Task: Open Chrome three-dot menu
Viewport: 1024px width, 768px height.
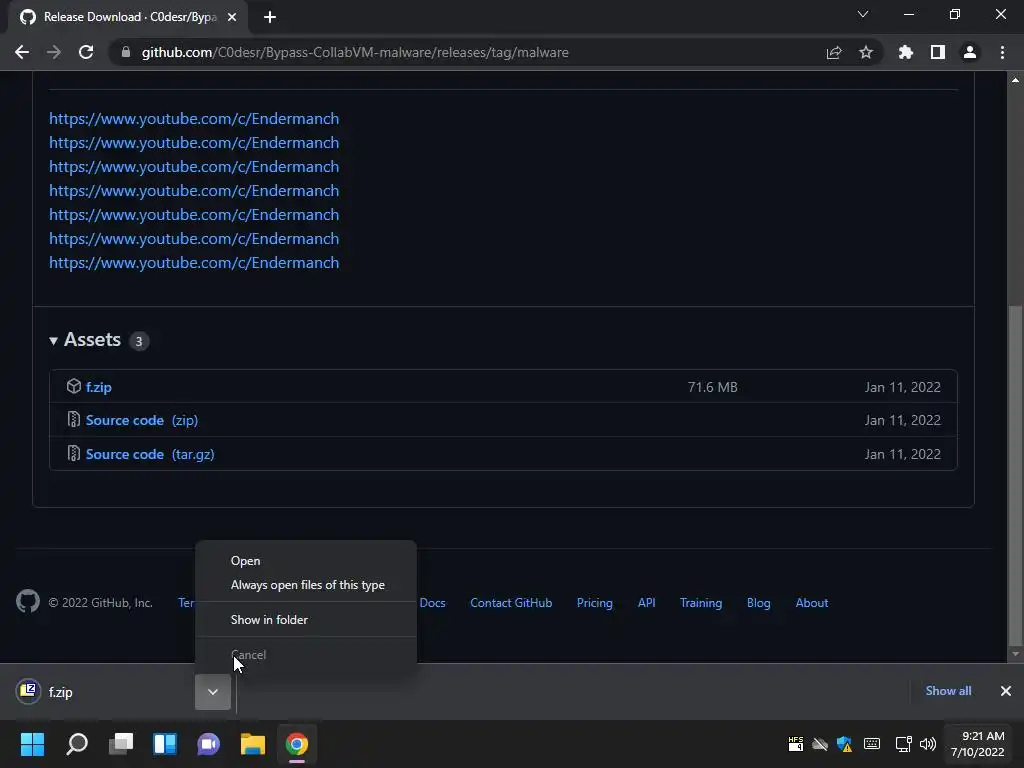Action: coord(1002,52)
